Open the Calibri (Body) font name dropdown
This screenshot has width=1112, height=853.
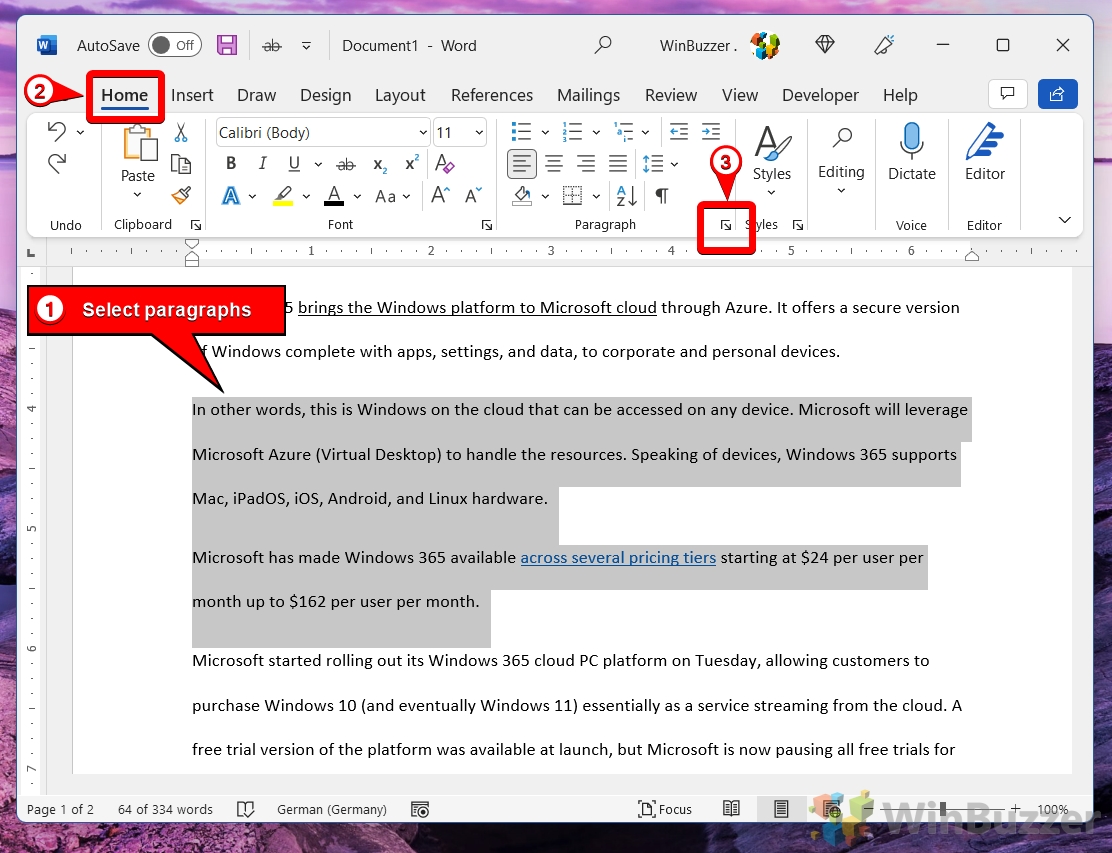click(x=423, y=133)
